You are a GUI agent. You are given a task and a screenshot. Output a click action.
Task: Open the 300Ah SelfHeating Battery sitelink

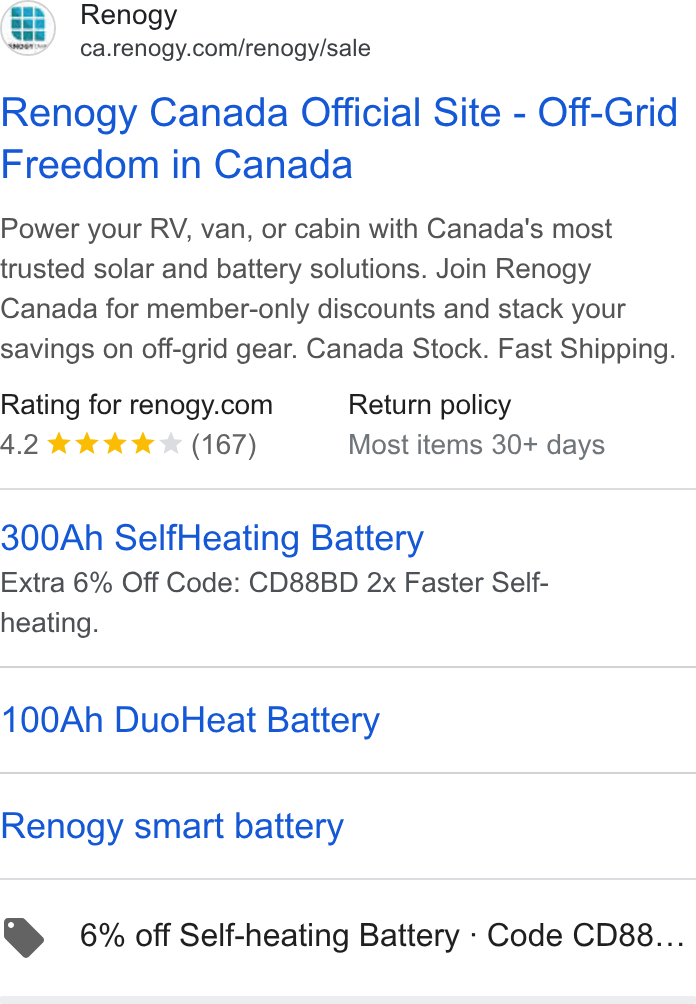click(212, 537)
